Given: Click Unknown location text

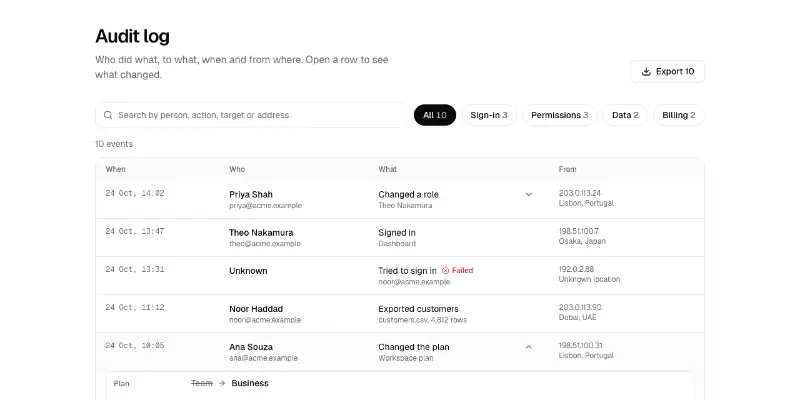Looking at the screenshot, I should point(589,279).
